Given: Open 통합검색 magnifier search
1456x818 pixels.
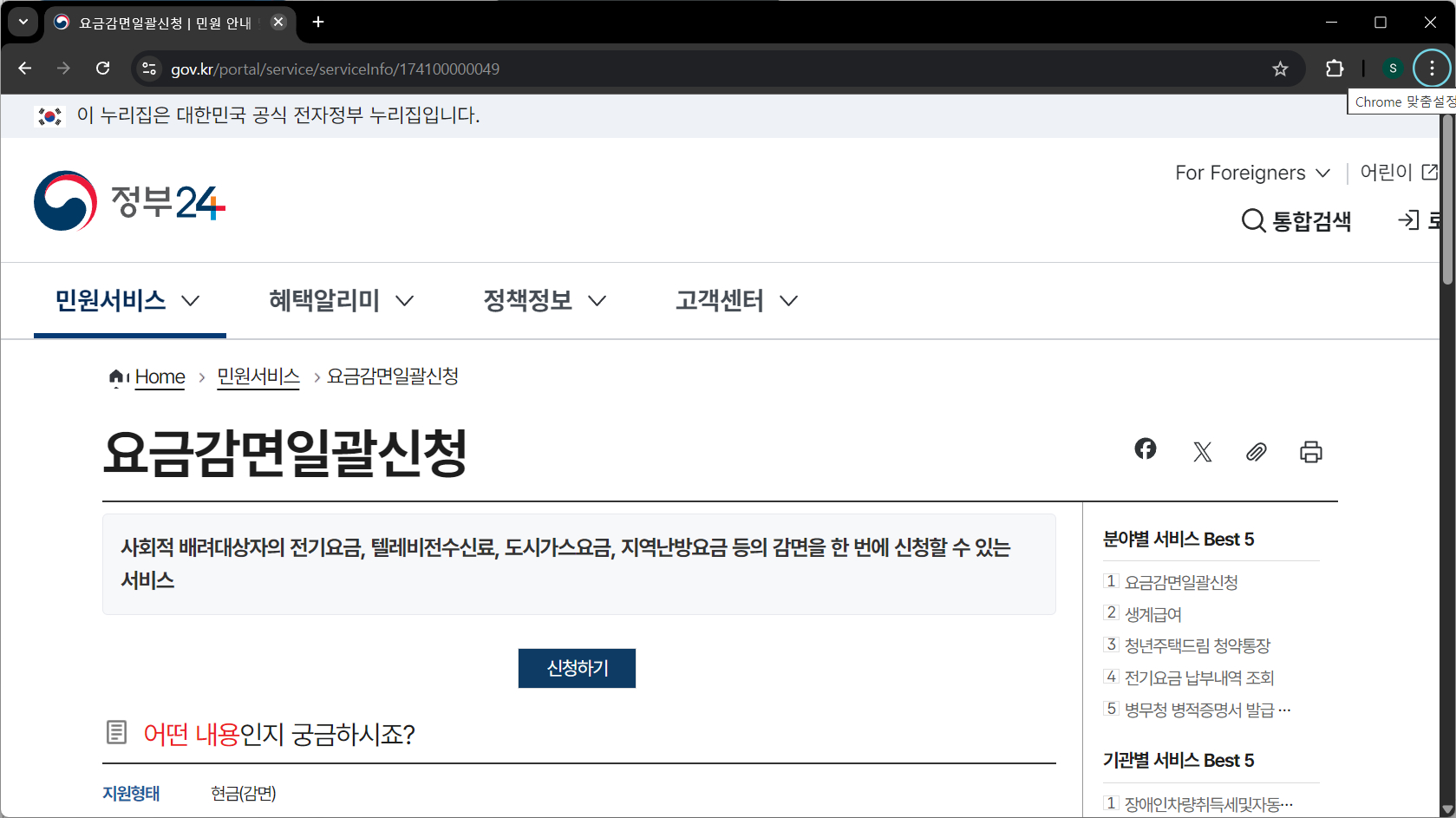Looking at the screenshot, I should [1296, 221].
